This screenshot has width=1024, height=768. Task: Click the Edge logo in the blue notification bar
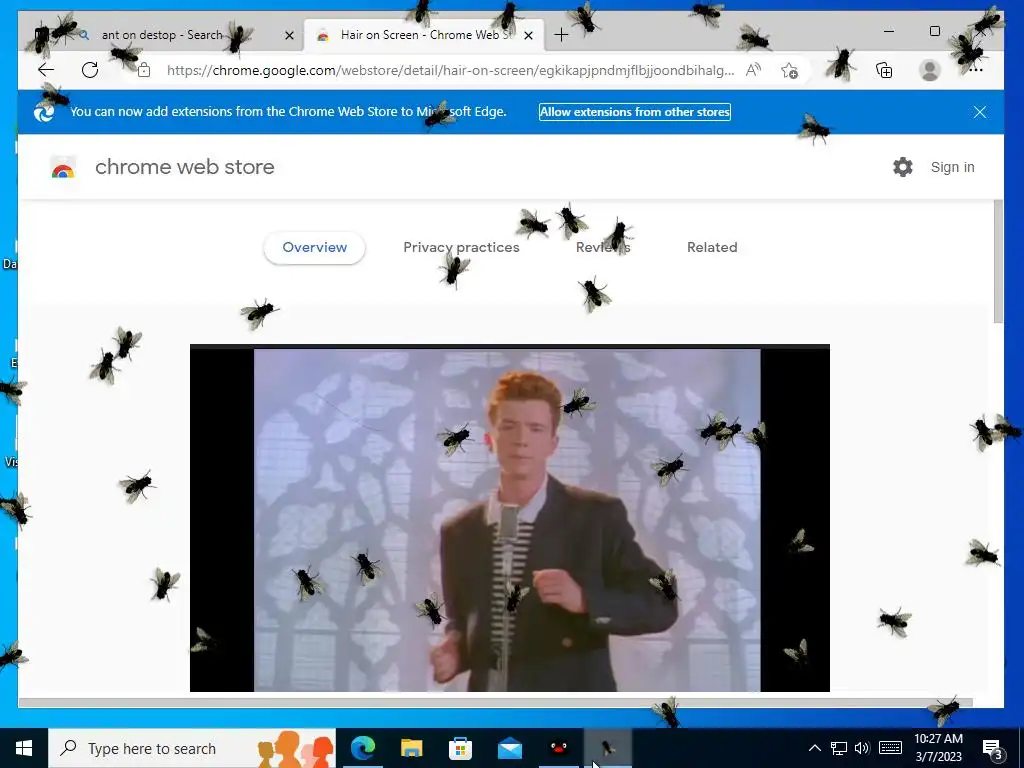(44, 112)
